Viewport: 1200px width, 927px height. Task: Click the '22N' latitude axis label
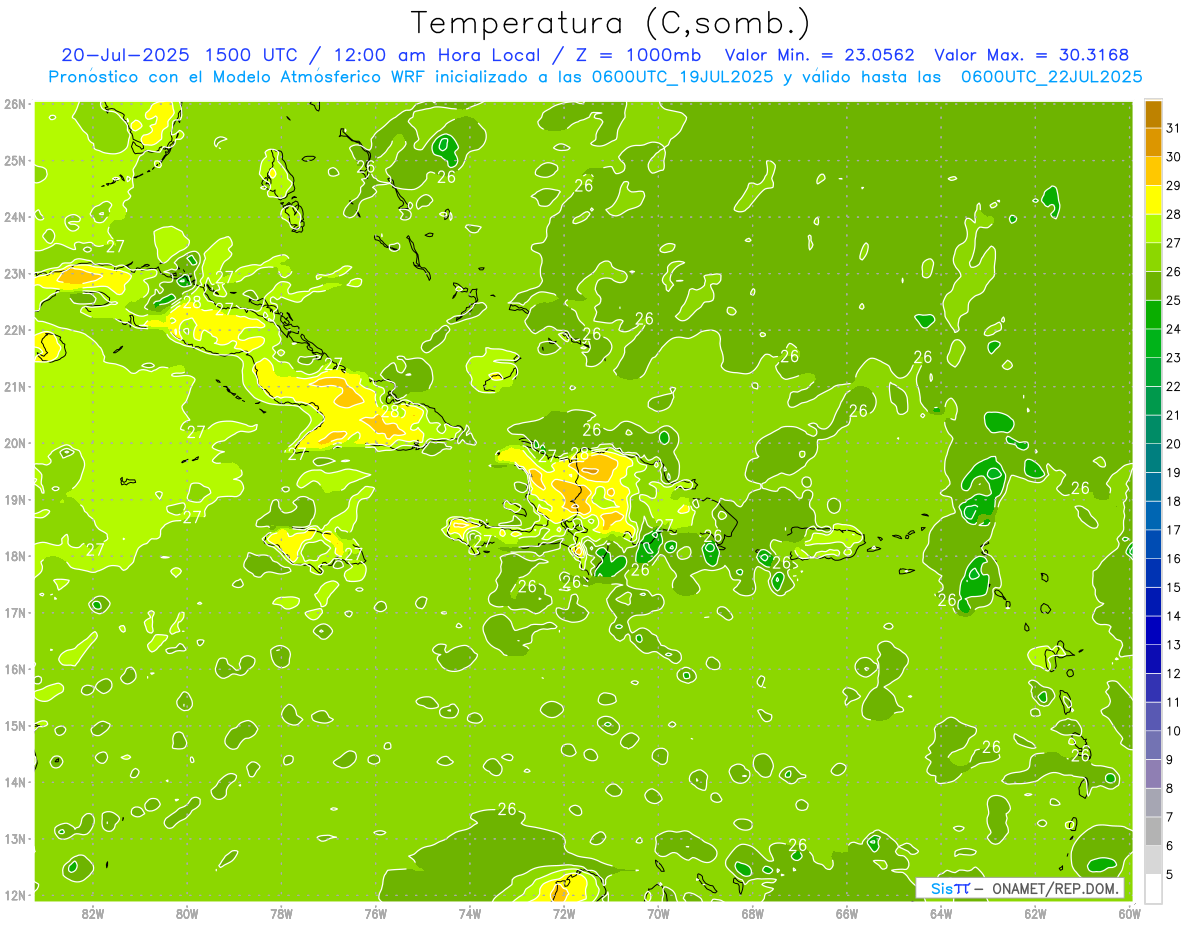[14, 330]
